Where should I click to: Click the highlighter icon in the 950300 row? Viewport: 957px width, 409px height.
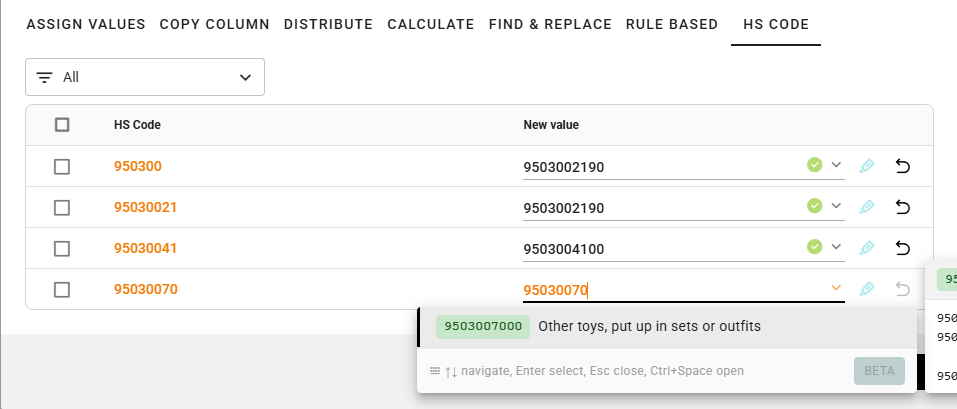(867, 166)
